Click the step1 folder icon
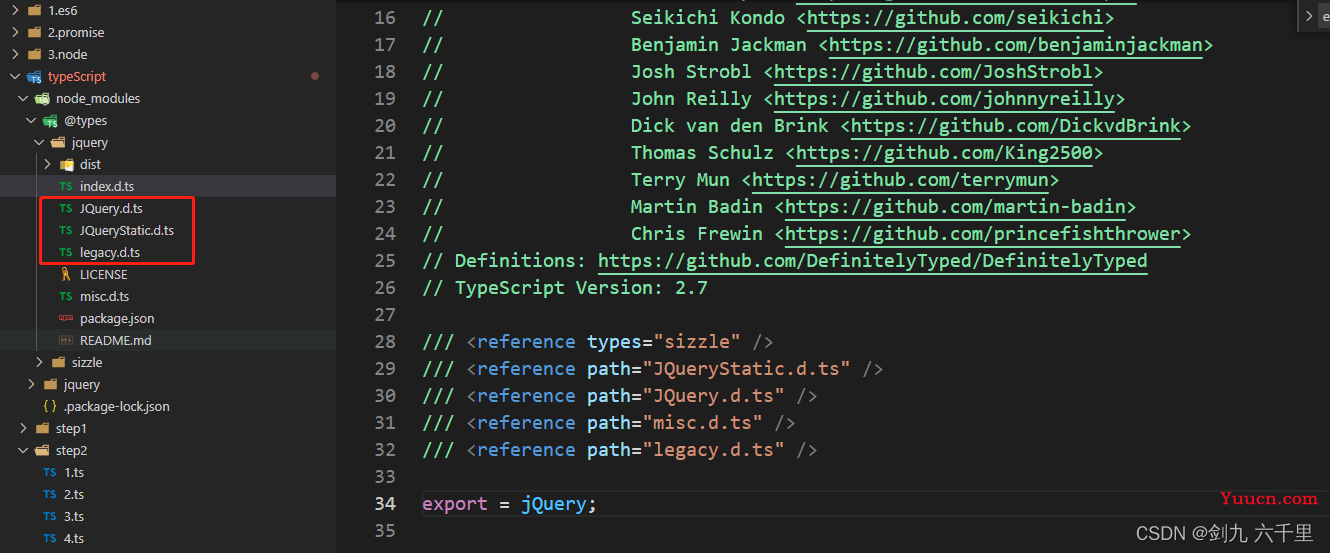 click(43, 428)
